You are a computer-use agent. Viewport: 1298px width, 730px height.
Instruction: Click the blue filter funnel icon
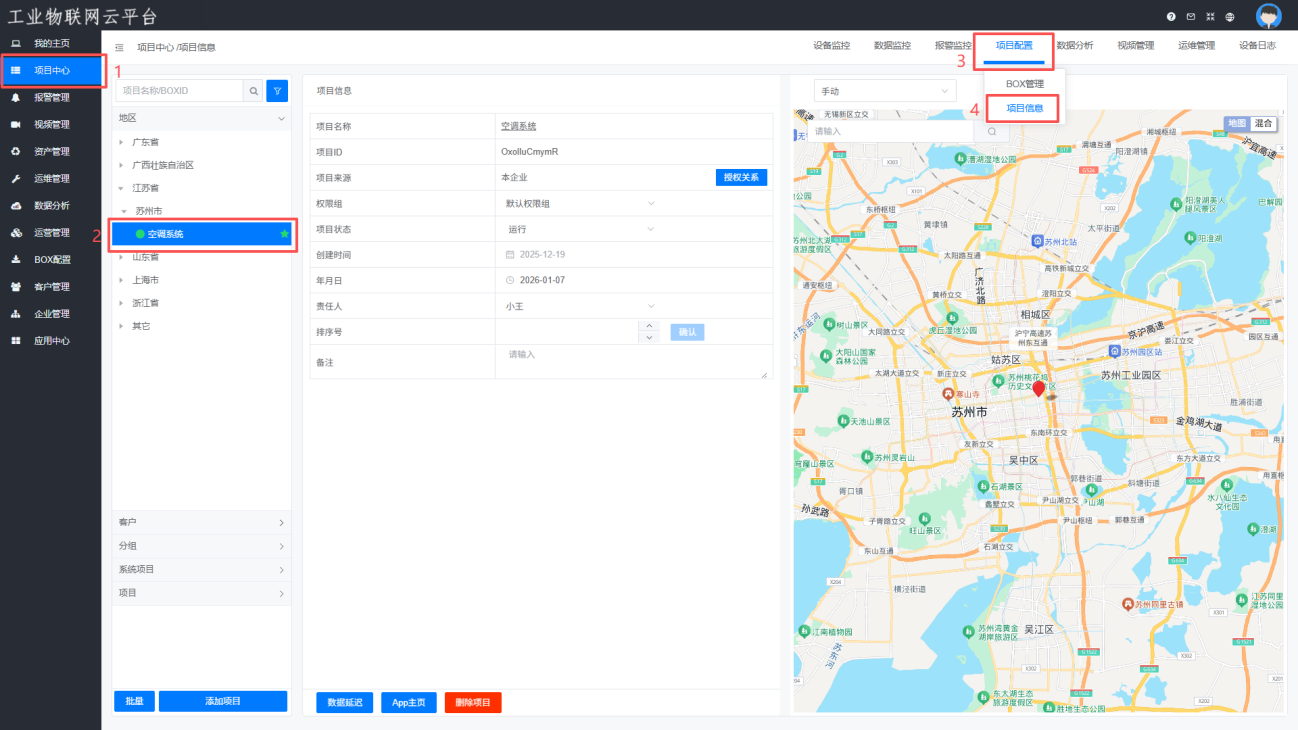(277, 91)
